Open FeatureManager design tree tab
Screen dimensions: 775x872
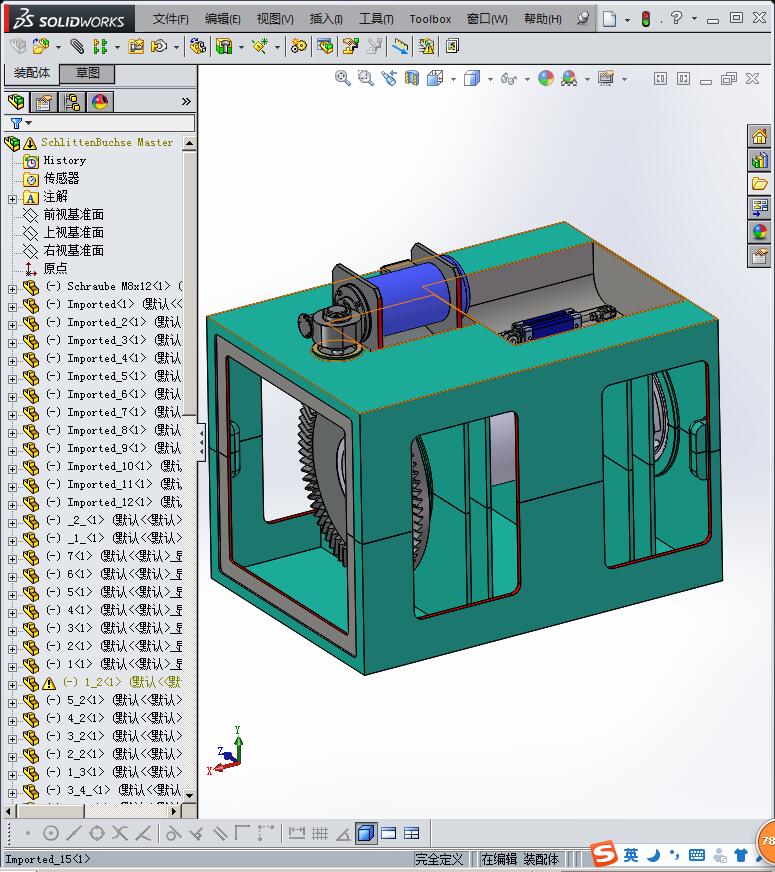coord(17,102)
